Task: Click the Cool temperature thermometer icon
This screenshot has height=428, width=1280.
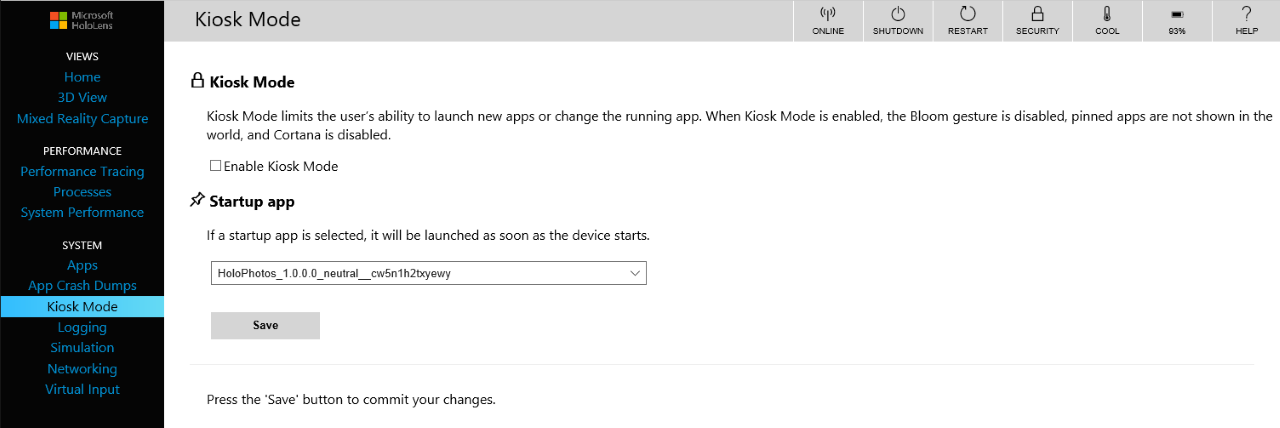Action: [x=1107, y=15]
